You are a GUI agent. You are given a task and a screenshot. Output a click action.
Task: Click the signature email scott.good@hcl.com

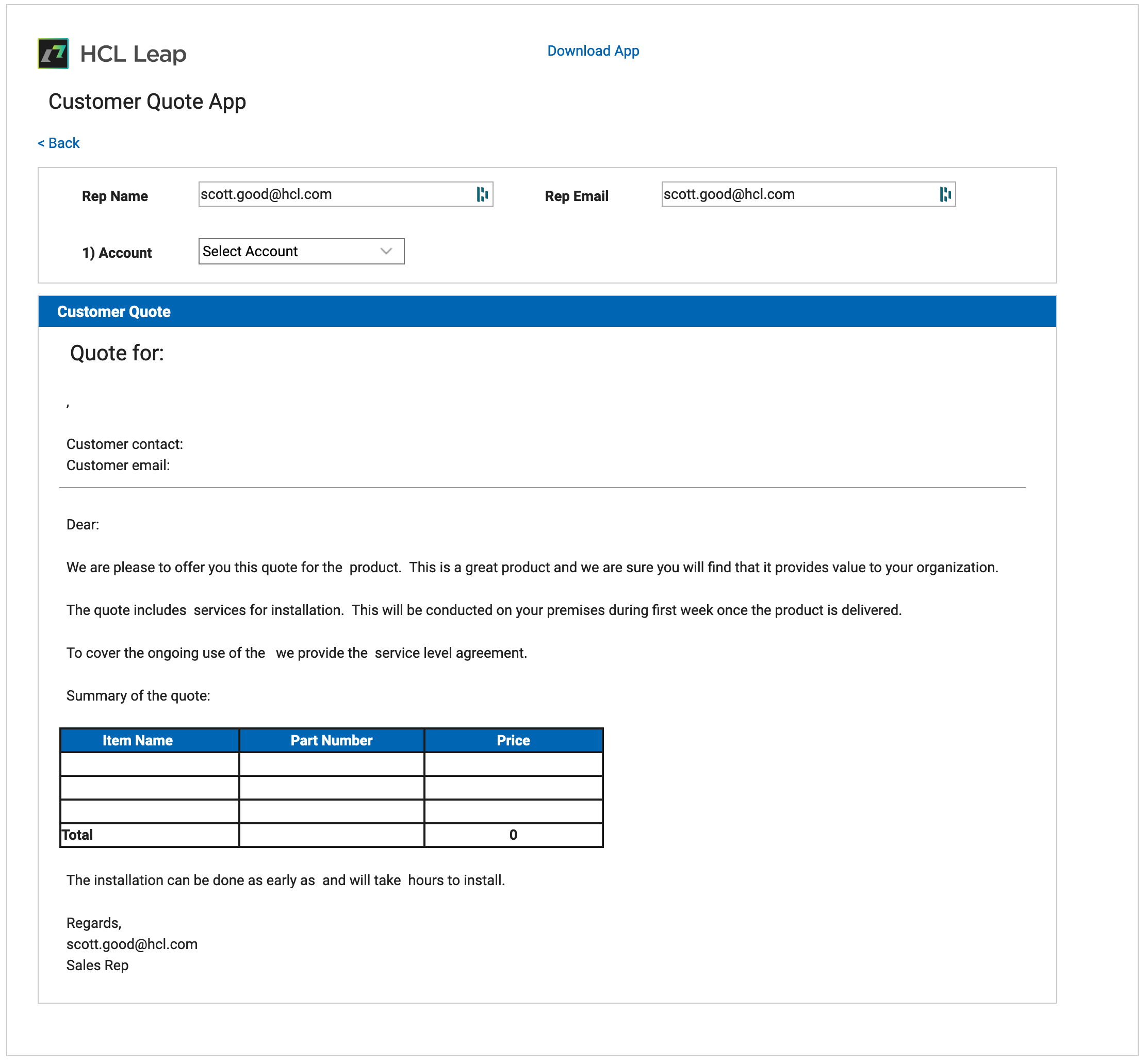click(x=132, y=944)
